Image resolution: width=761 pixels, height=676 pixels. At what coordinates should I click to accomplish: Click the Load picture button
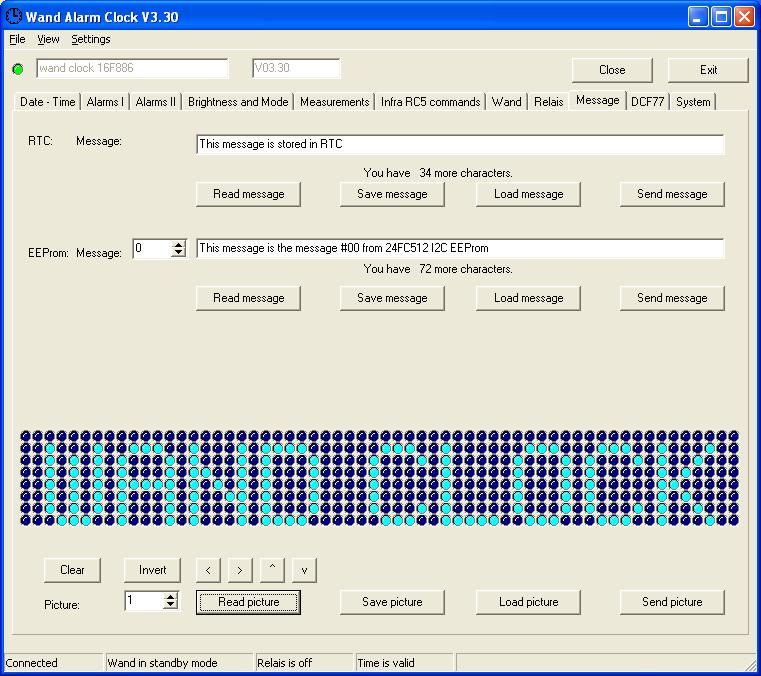pos(529,602)
